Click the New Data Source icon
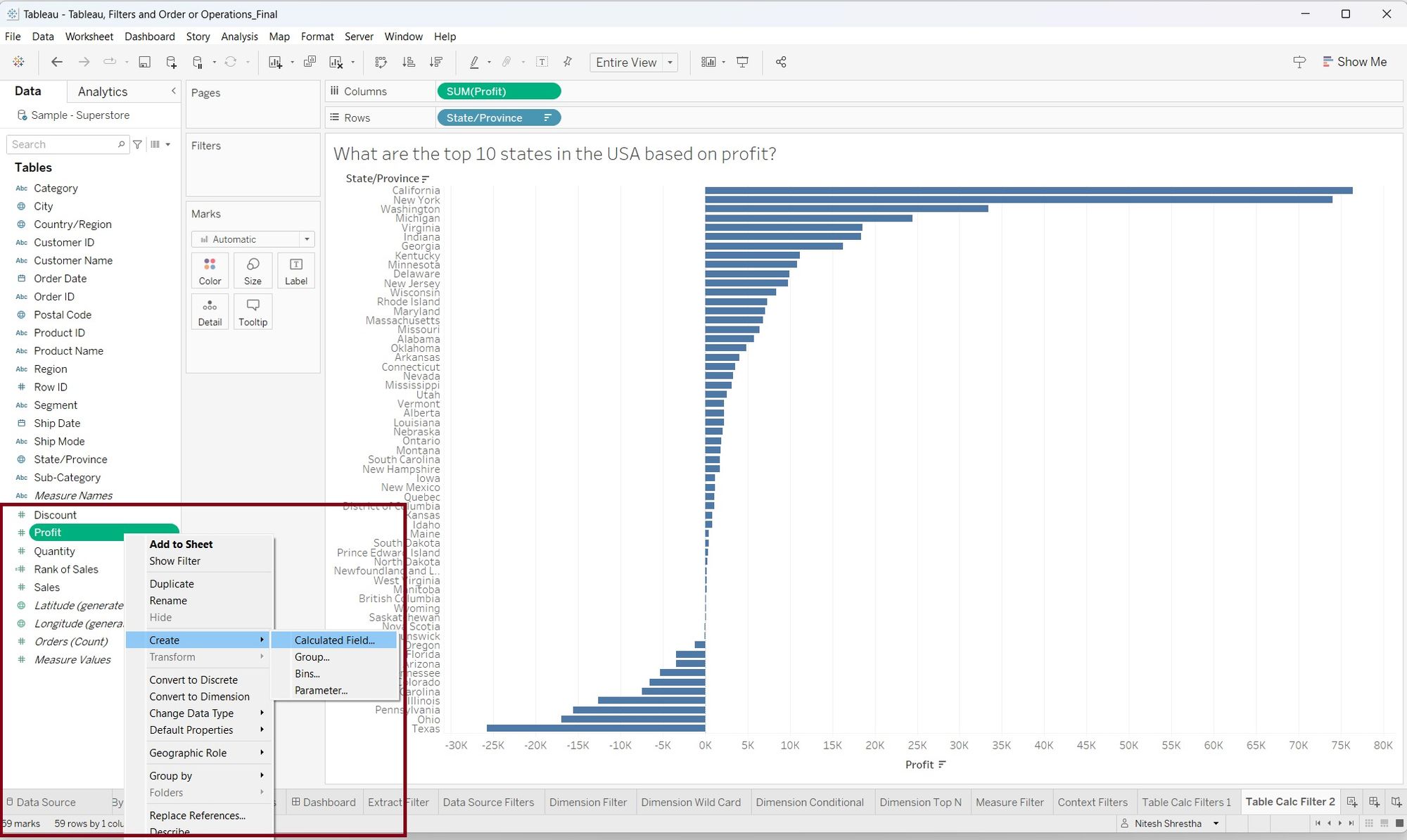The width and height of the screenshot is (1407, 840). (x=171, y=63)
